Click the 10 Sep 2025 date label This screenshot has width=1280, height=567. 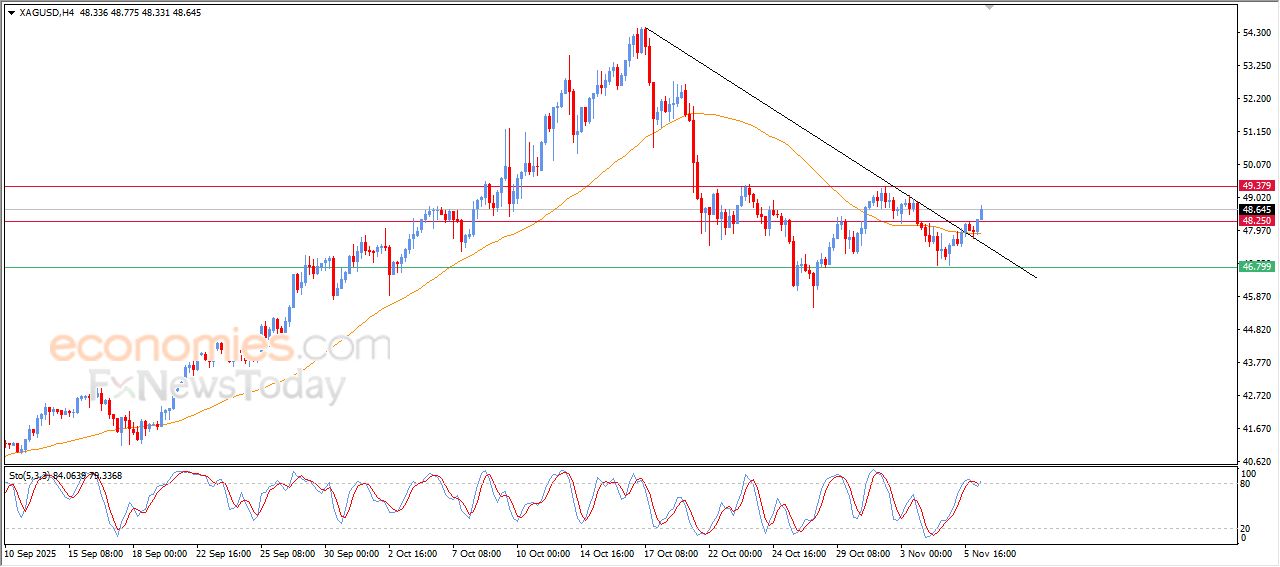(x=28, y=553)
